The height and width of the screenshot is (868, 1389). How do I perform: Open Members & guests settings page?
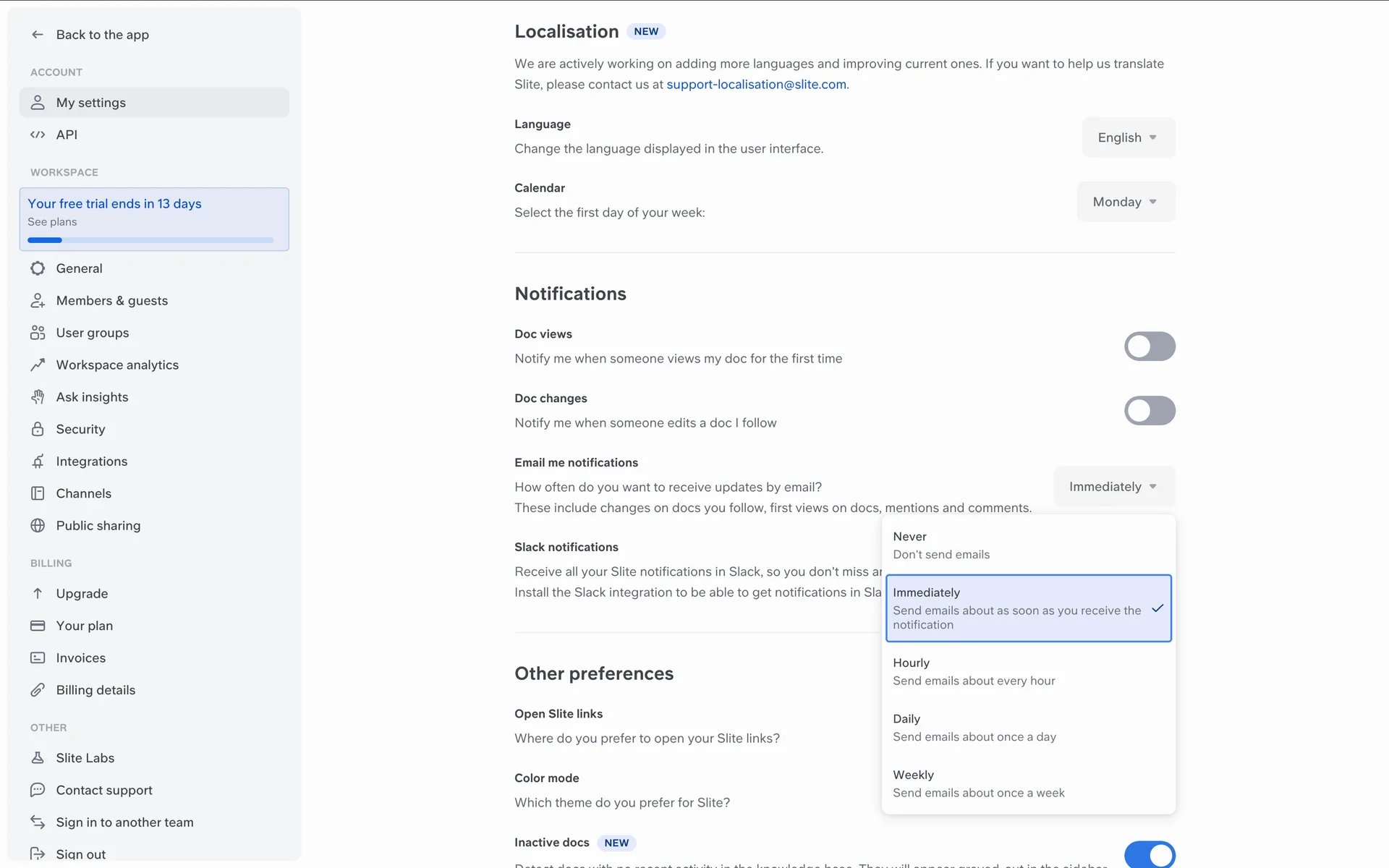[x=111, y=301]
